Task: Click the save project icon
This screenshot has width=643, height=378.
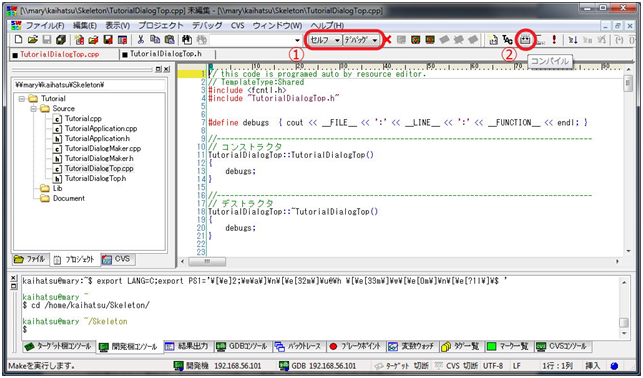Action: [108, 40]
